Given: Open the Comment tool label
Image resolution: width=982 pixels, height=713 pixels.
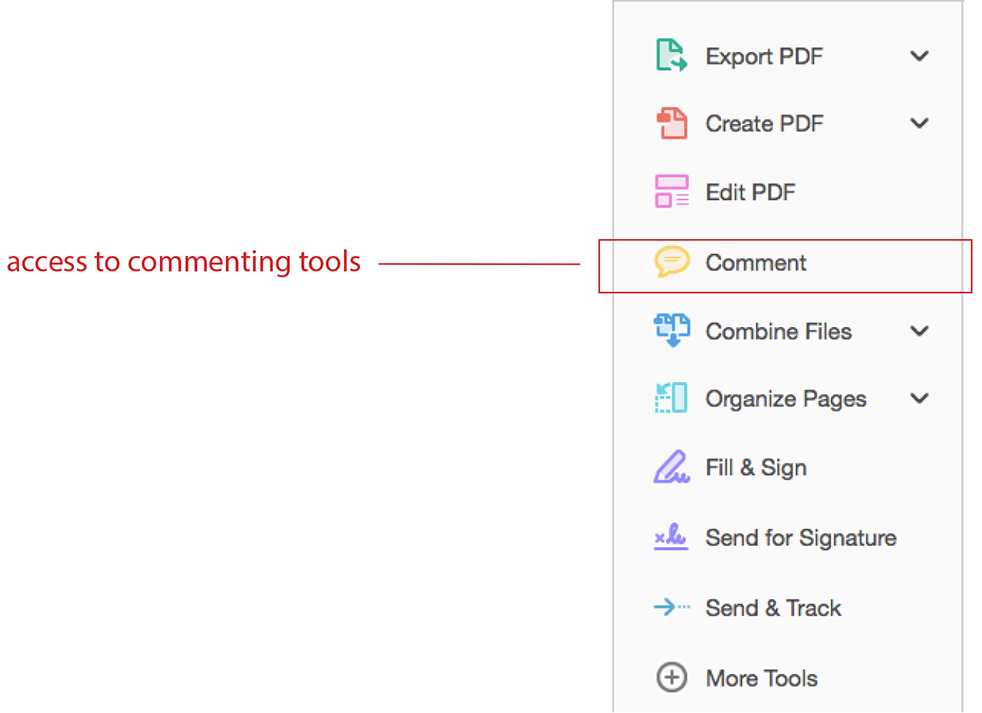Looking at the screenshot, I should click(x=756, y=263).
